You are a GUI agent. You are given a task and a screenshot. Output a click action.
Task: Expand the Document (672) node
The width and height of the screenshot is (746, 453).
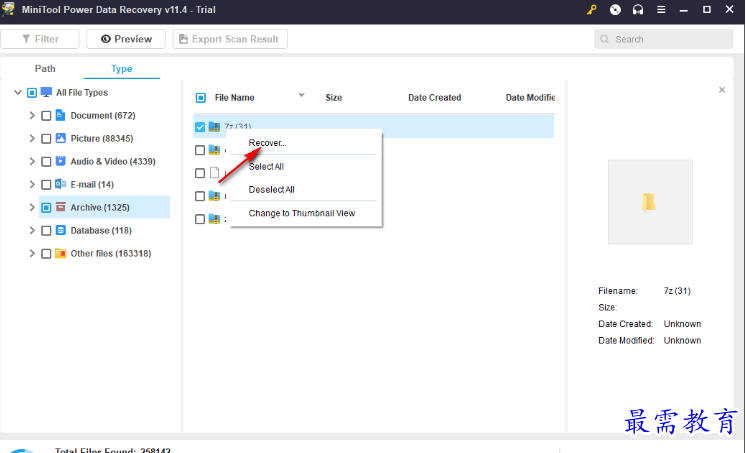pyautogui.click(x=32, y=115)
